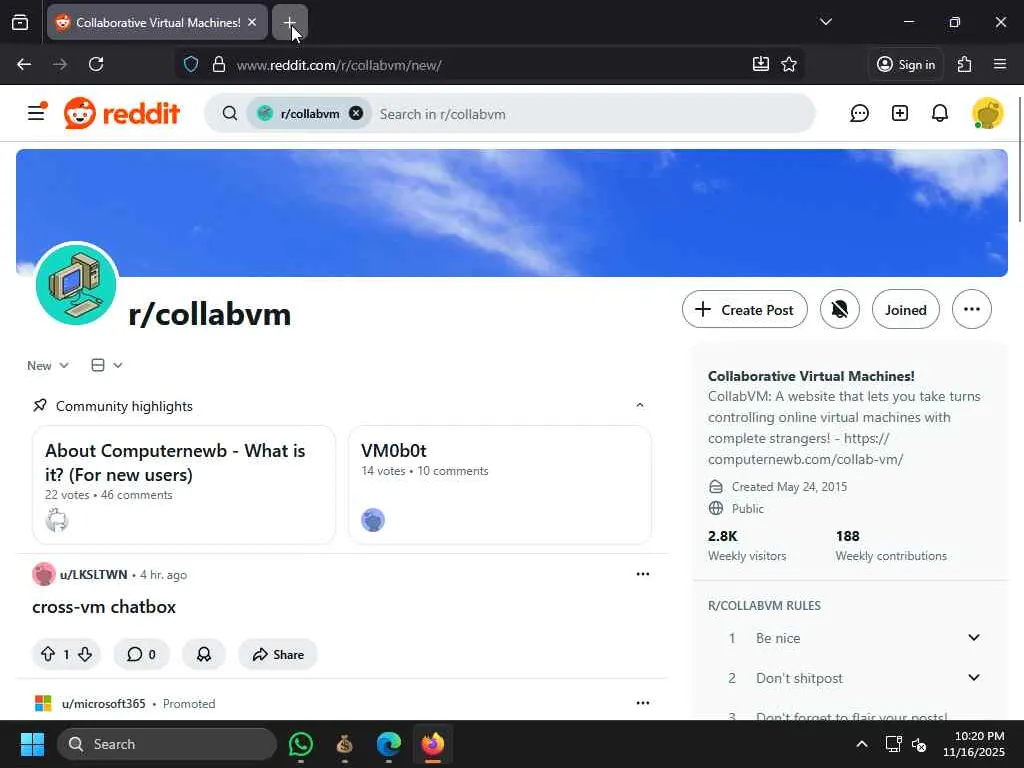Open money bag app in taskbar
The height and width of the screenshot is (768, 1024).
pos(344,744)
